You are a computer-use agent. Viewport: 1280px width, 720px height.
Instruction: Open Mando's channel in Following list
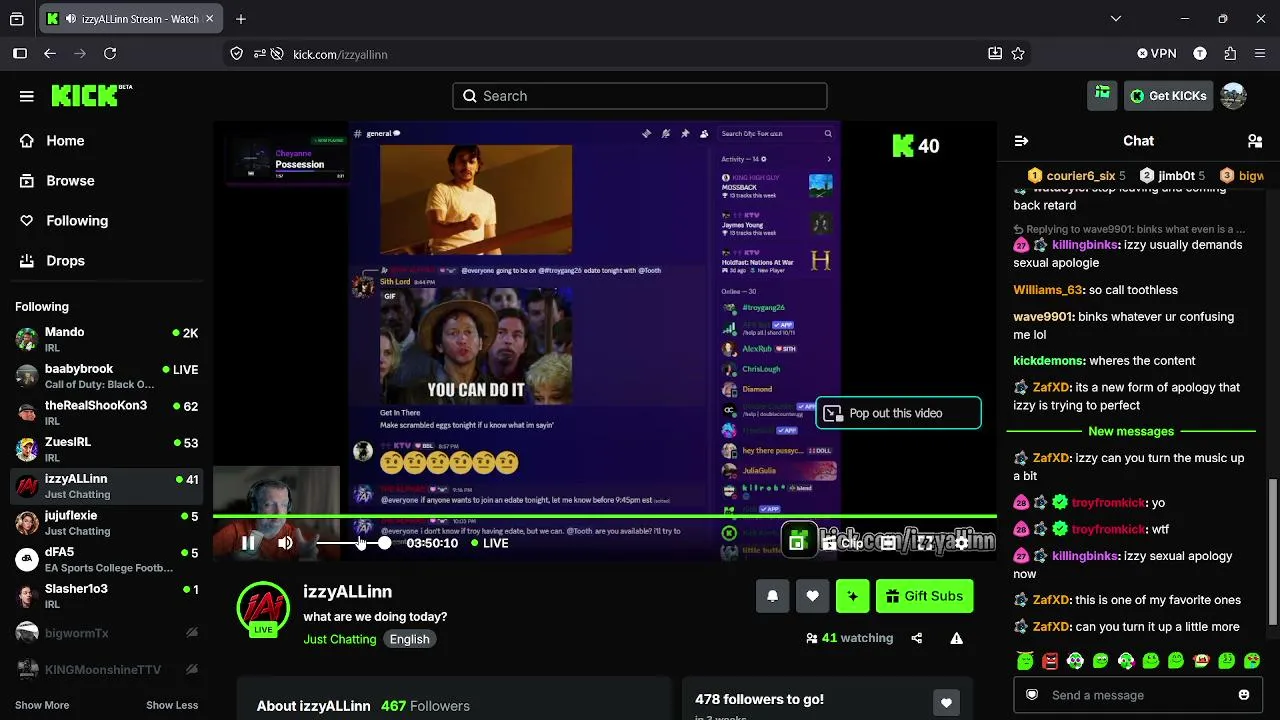[x=107, y=339]
